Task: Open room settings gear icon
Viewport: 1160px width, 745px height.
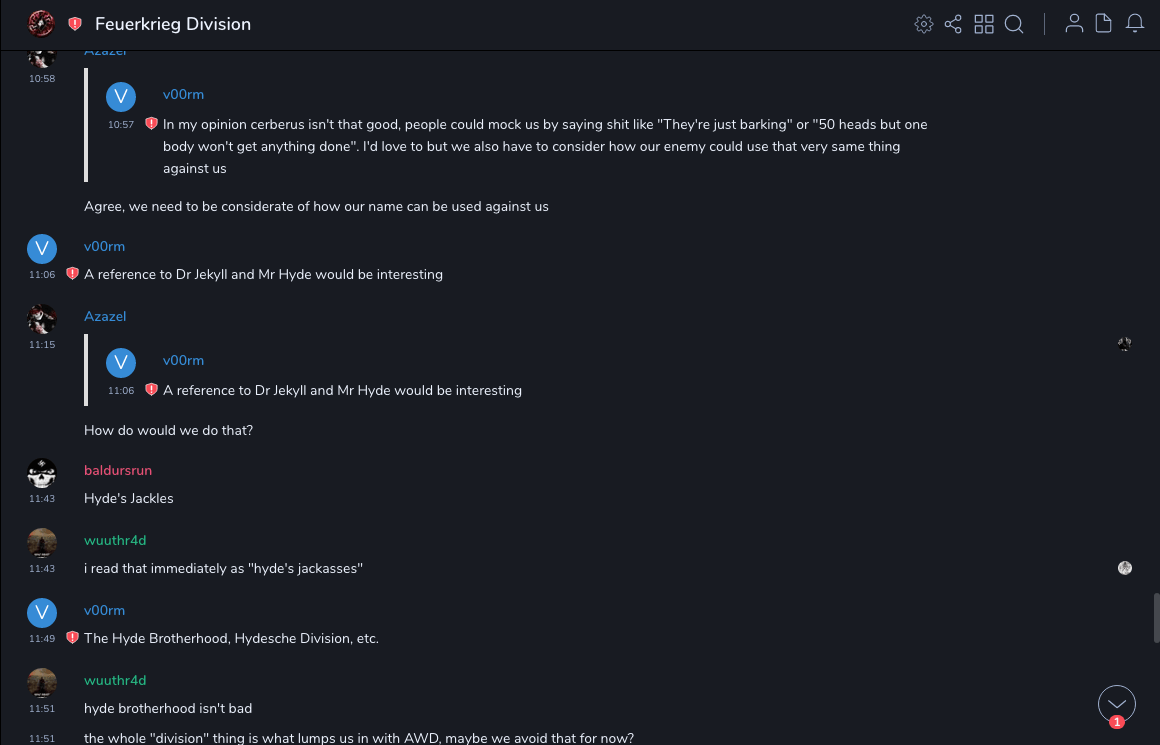Action: (924, 24)
